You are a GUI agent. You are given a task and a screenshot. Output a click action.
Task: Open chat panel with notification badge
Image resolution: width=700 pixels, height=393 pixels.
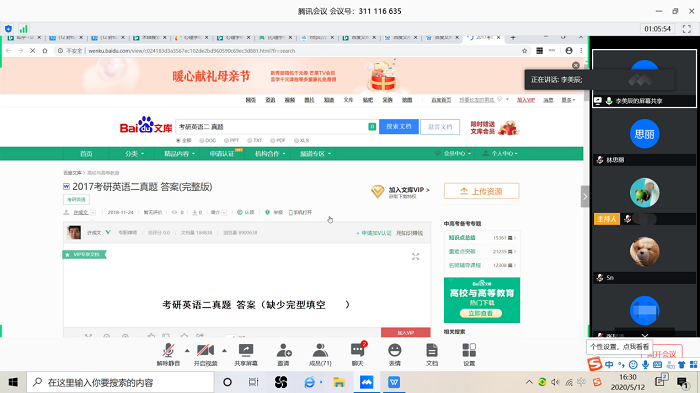358,355
